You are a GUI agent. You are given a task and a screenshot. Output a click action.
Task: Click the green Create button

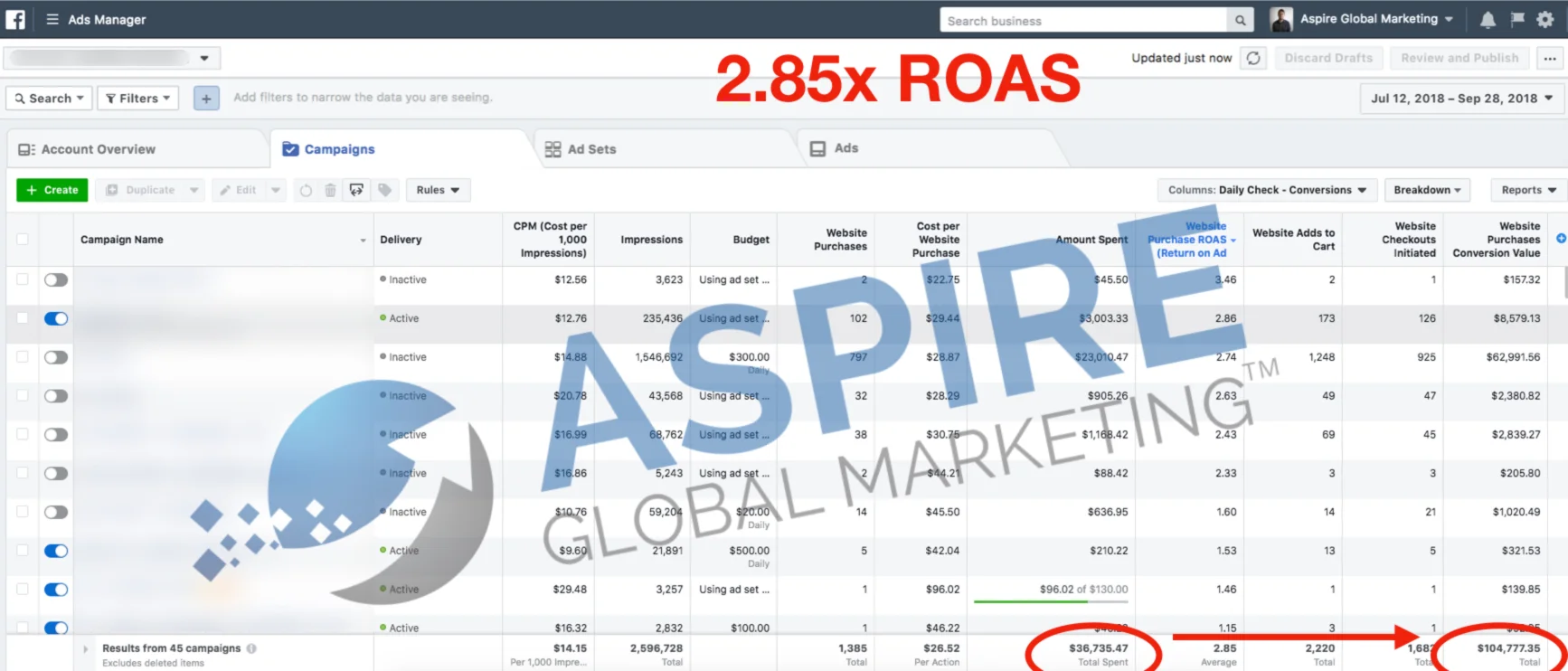(x=52, y=190)
